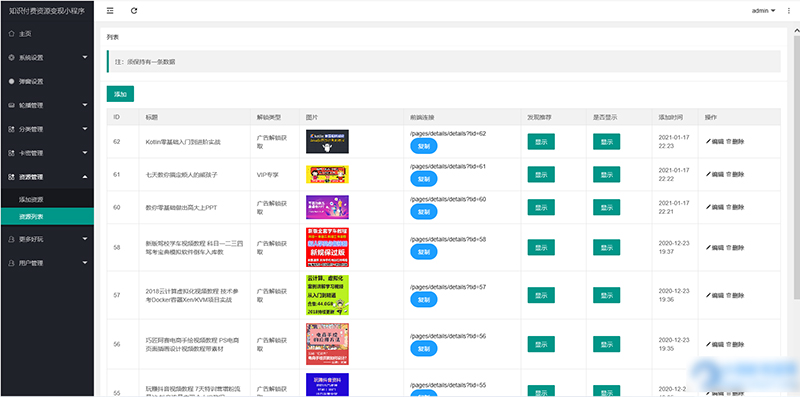Click the green 添加 button
The width and height of the screenshot is (800, 397).
coord(120,94)
